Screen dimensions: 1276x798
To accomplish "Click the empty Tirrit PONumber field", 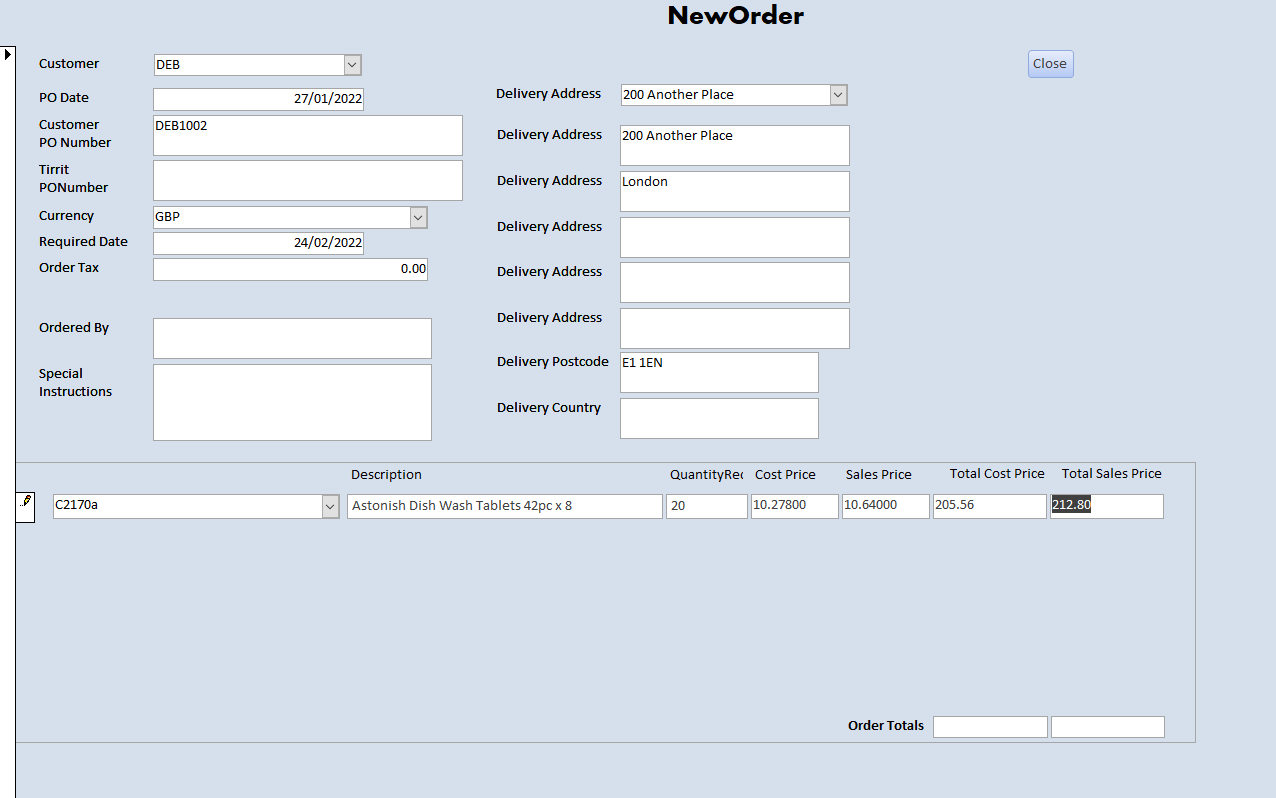I will click(x=308, y=180).
